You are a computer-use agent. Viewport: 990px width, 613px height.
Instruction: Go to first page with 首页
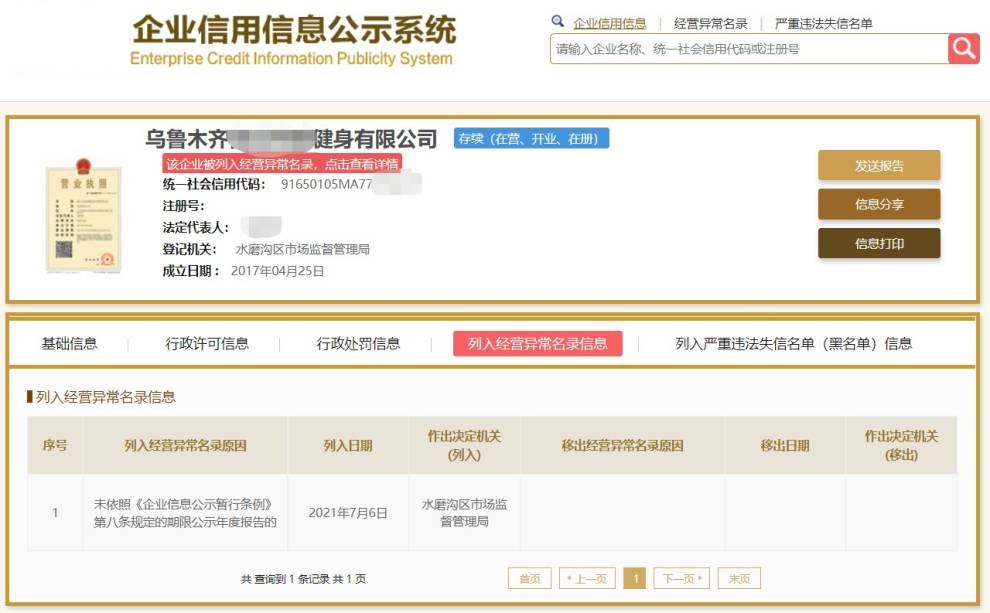pyautogui.click(x=529, y=579)
